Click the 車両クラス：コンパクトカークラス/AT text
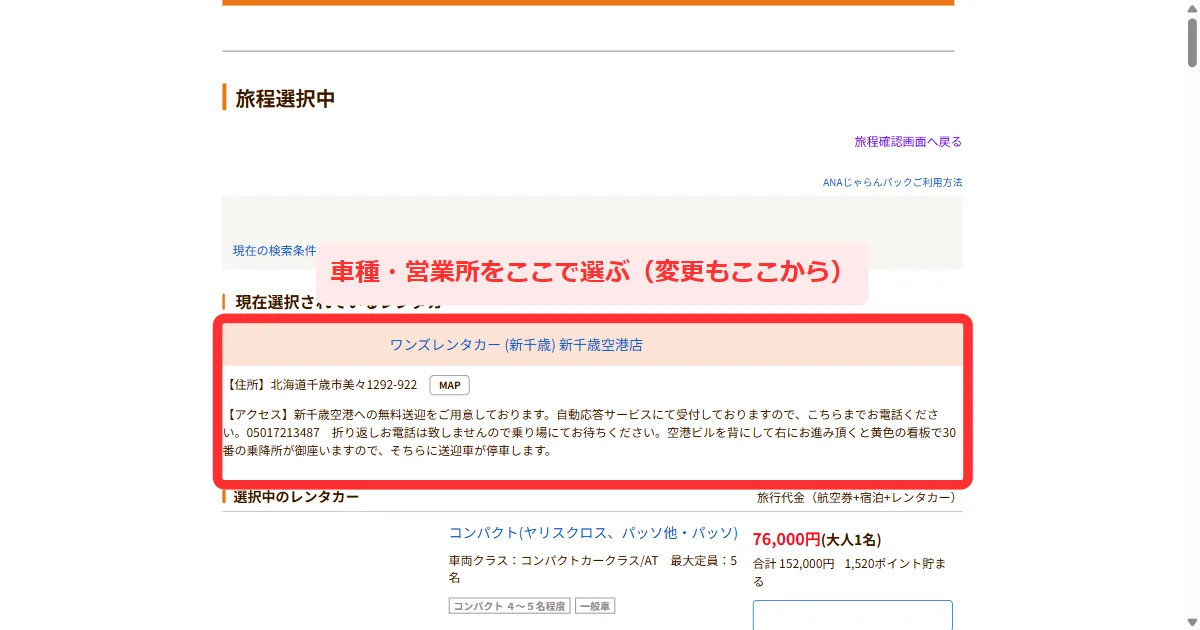 point(554,561)
